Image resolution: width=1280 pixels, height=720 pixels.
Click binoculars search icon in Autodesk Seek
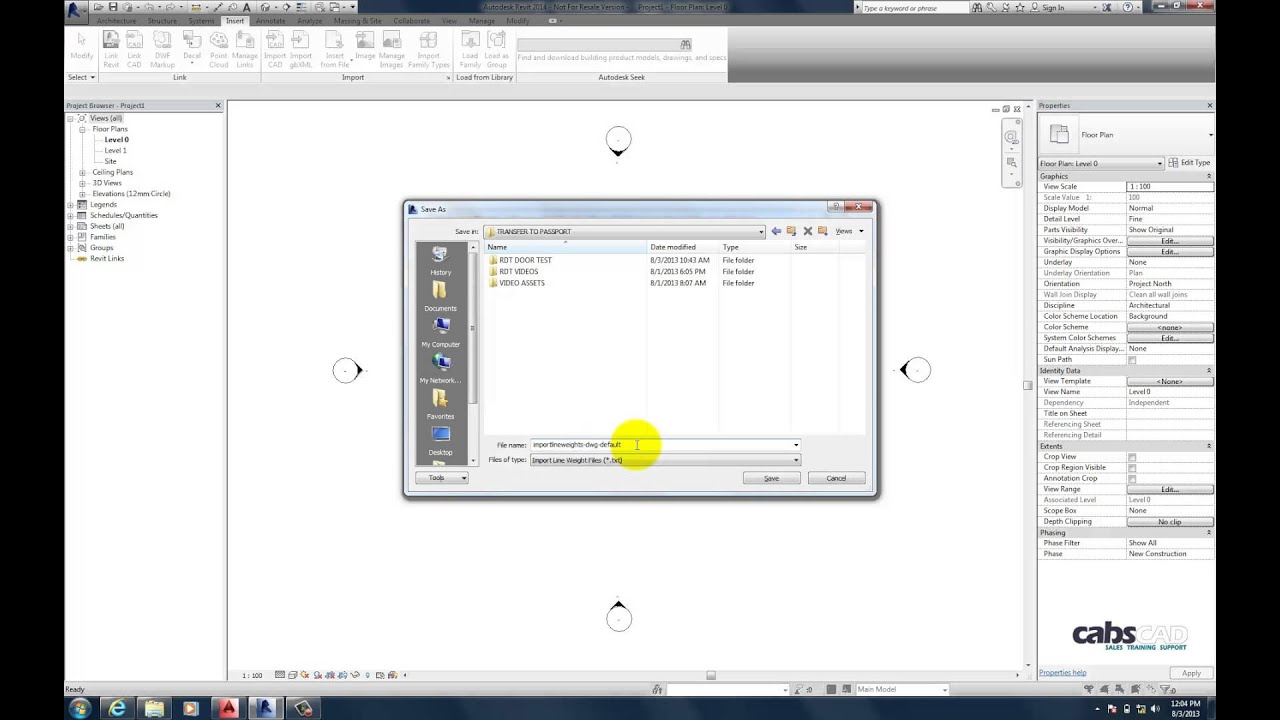tap(685, 45)
